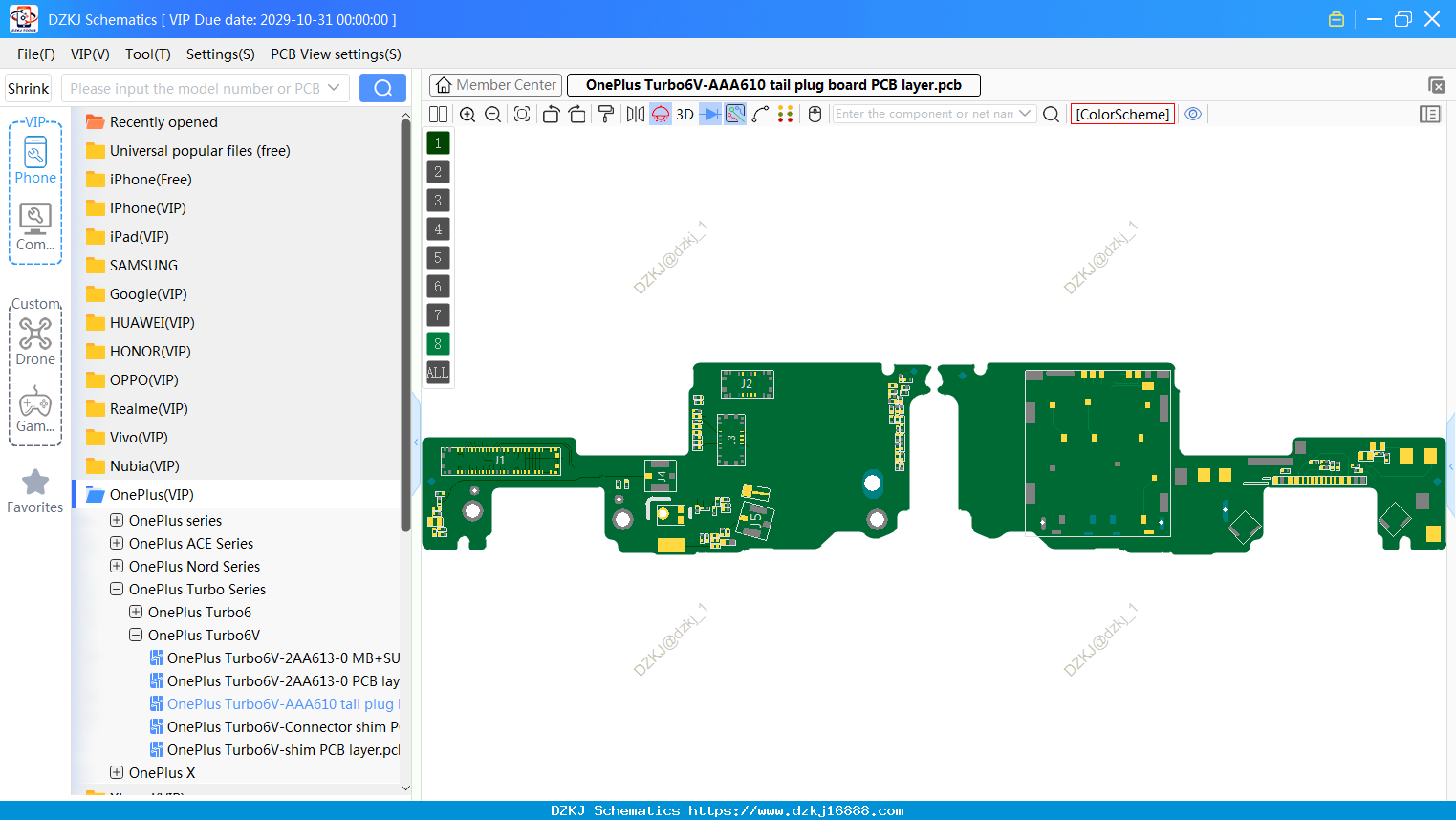Select the paint roller tool
The image size is (1456, 820).
(606, 114)
